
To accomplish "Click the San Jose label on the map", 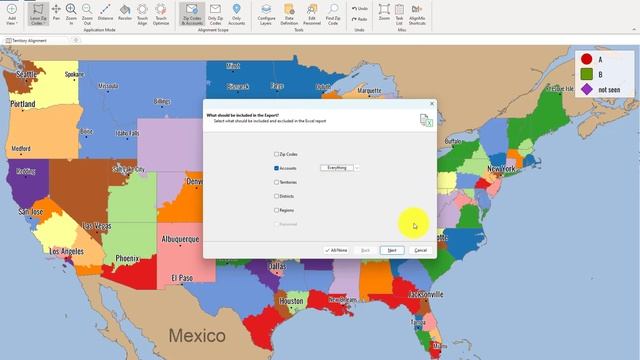I will 31,211.
